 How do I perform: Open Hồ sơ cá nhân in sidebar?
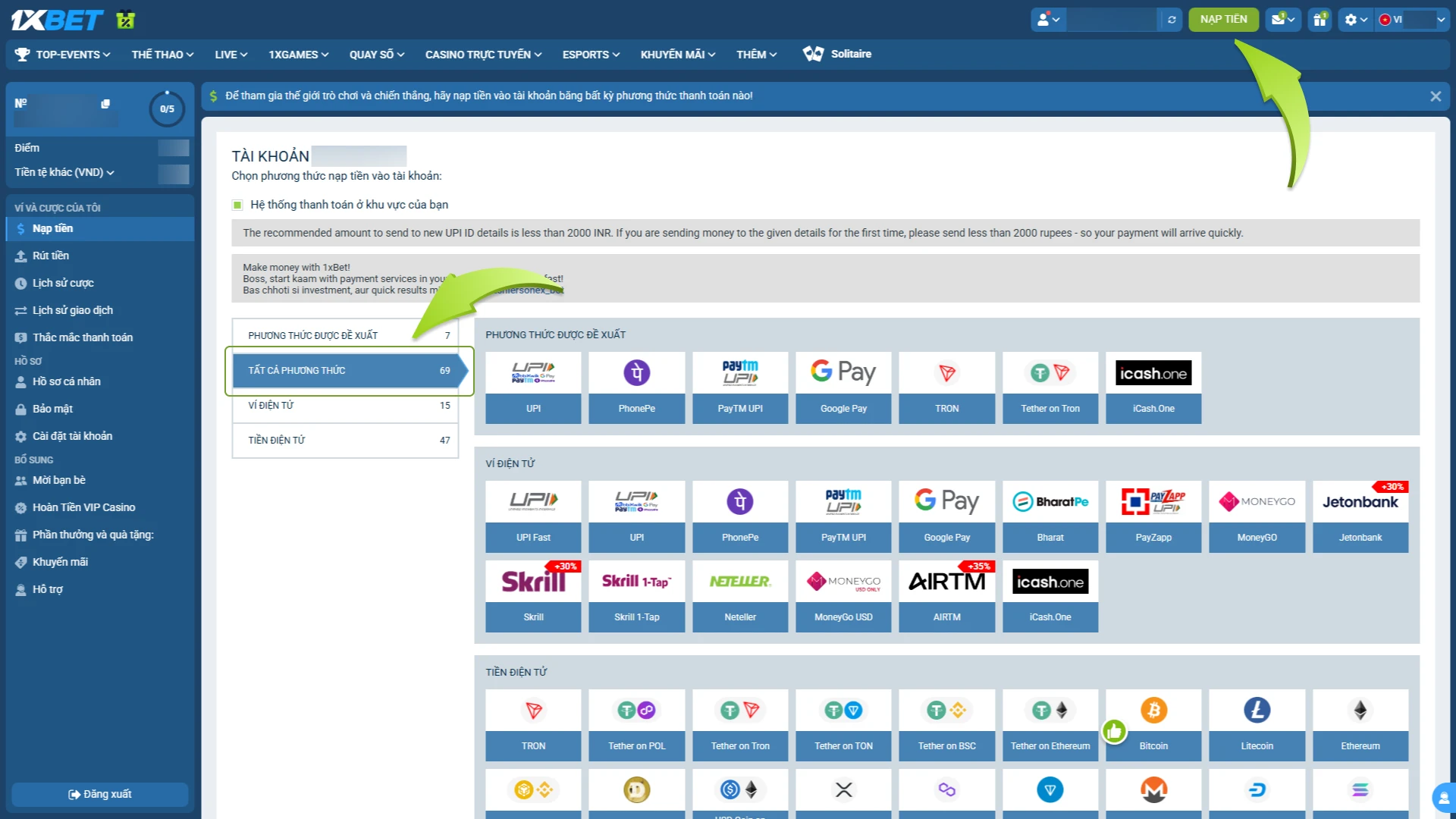click(x=100, y=381)
